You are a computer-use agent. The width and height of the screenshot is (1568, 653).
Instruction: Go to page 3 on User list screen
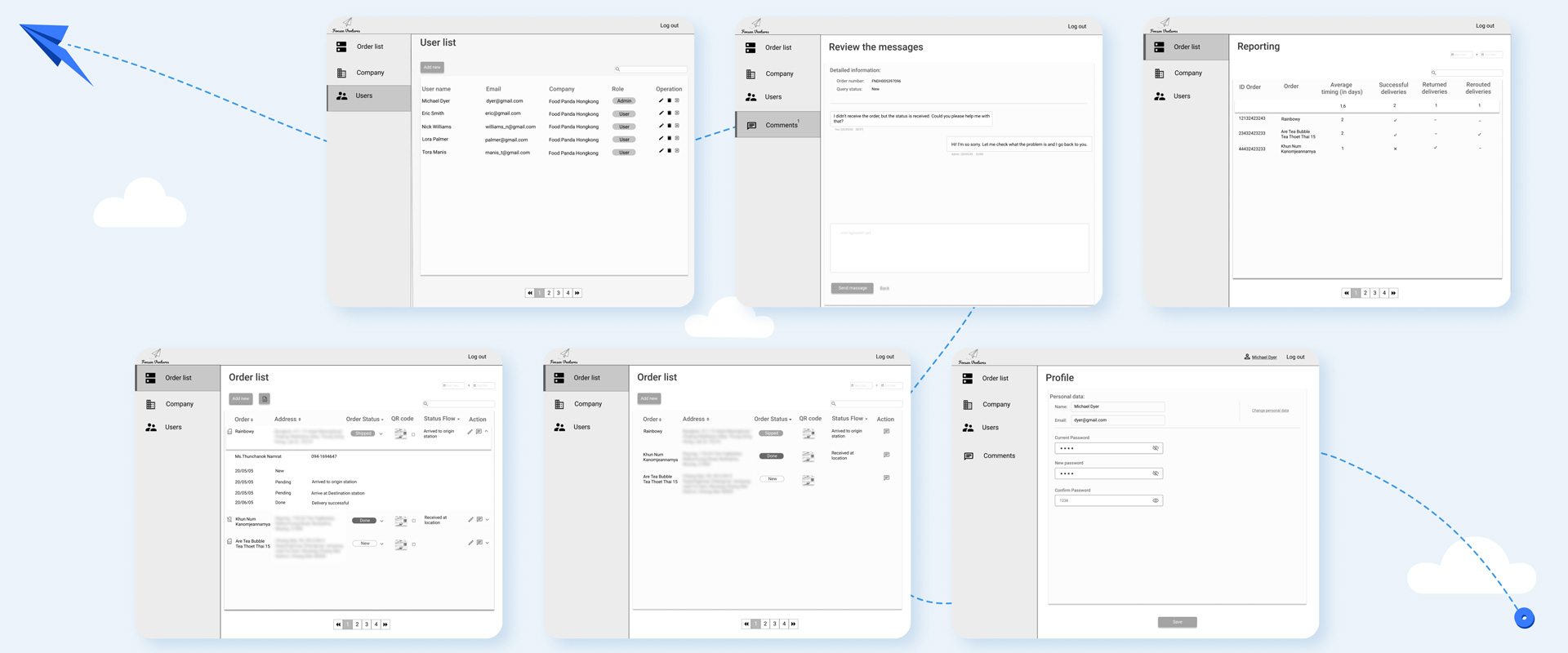coord(559,293)
